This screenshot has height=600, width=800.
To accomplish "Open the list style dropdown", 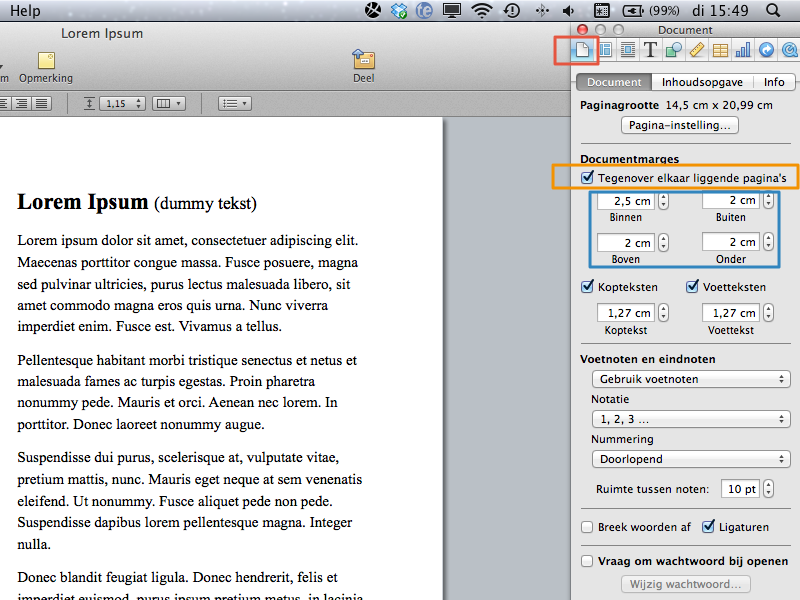I will [235, 104].
